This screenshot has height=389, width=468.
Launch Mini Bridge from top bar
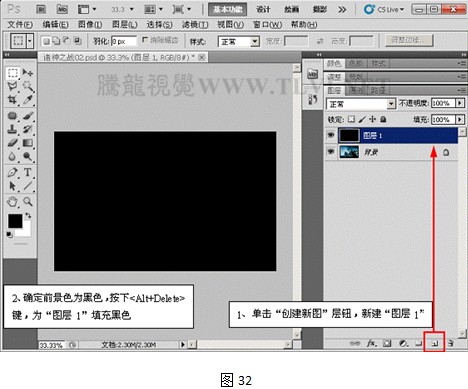click(62, 9)
